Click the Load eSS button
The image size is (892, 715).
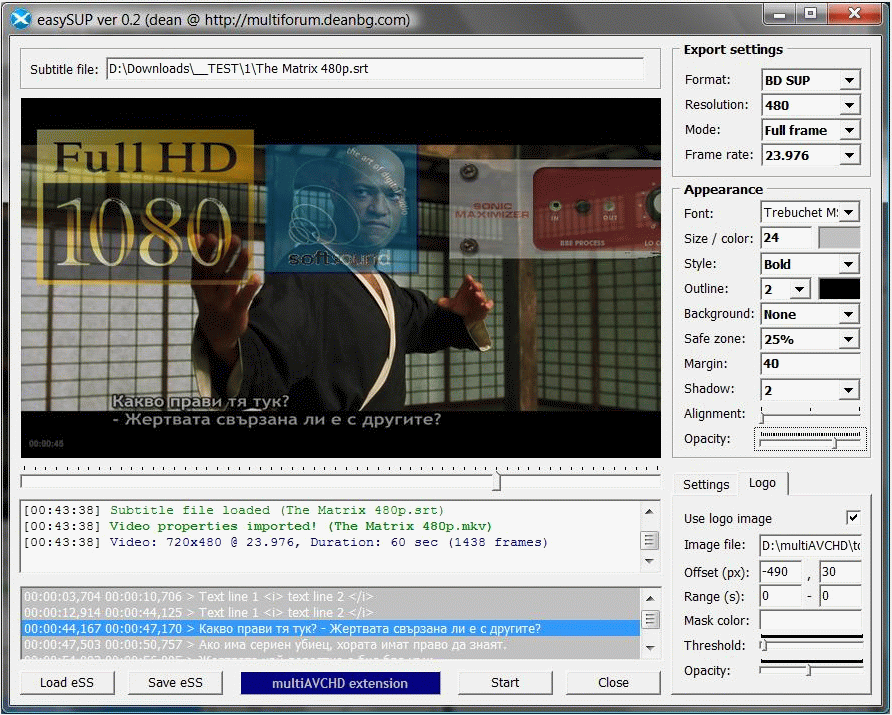67,683
